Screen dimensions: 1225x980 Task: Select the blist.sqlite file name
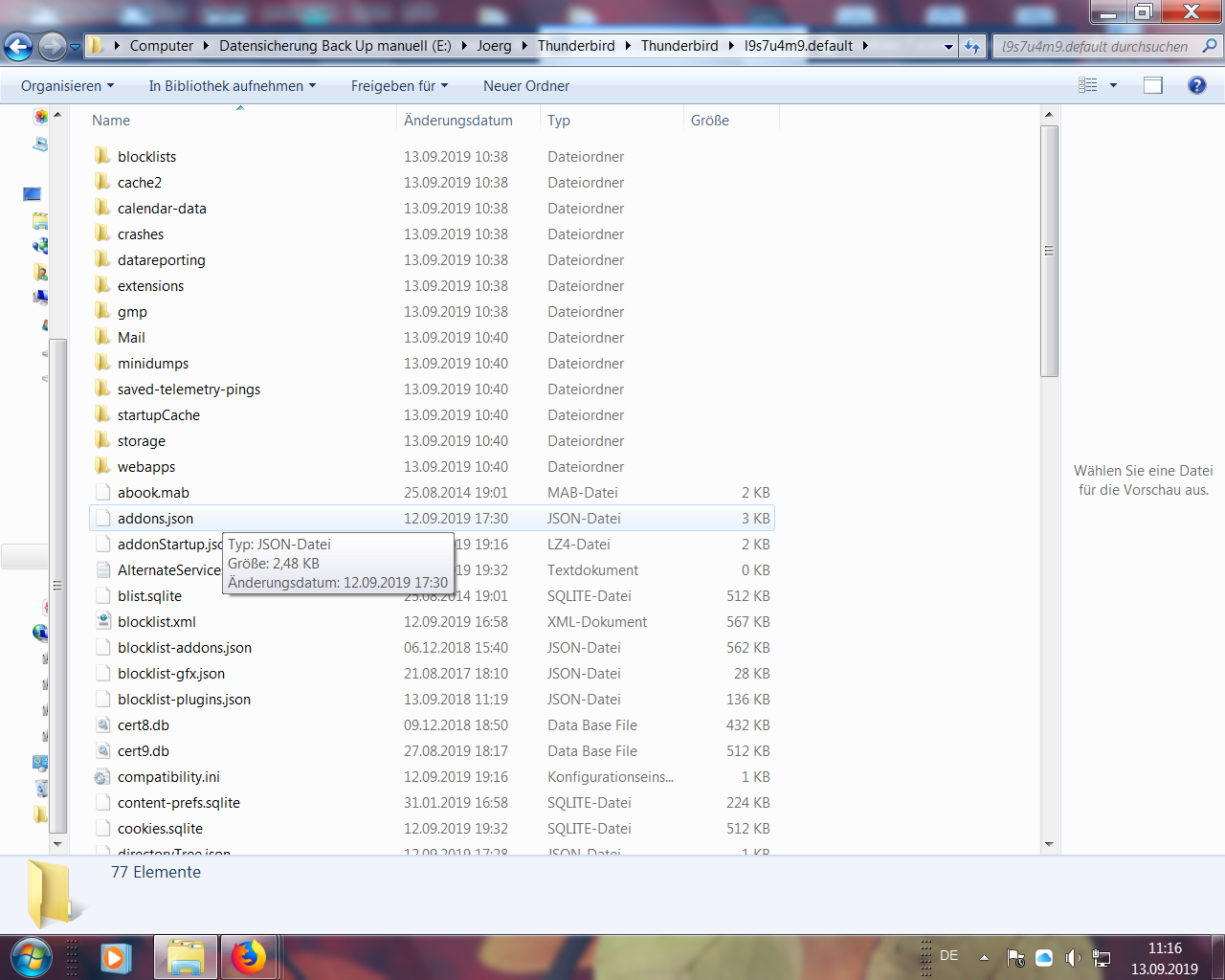pos(149,595)
